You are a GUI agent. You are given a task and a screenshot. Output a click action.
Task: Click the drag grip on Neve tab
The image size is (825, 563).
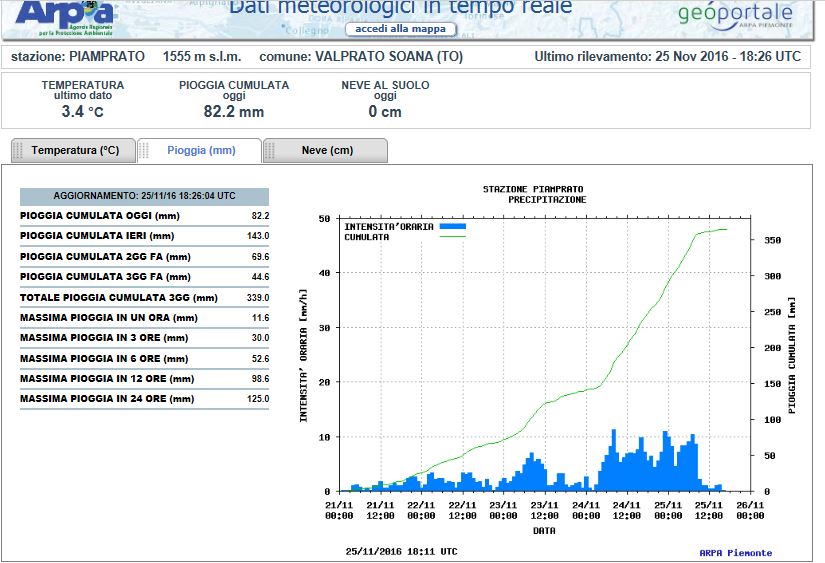click(x=270, y=150)
